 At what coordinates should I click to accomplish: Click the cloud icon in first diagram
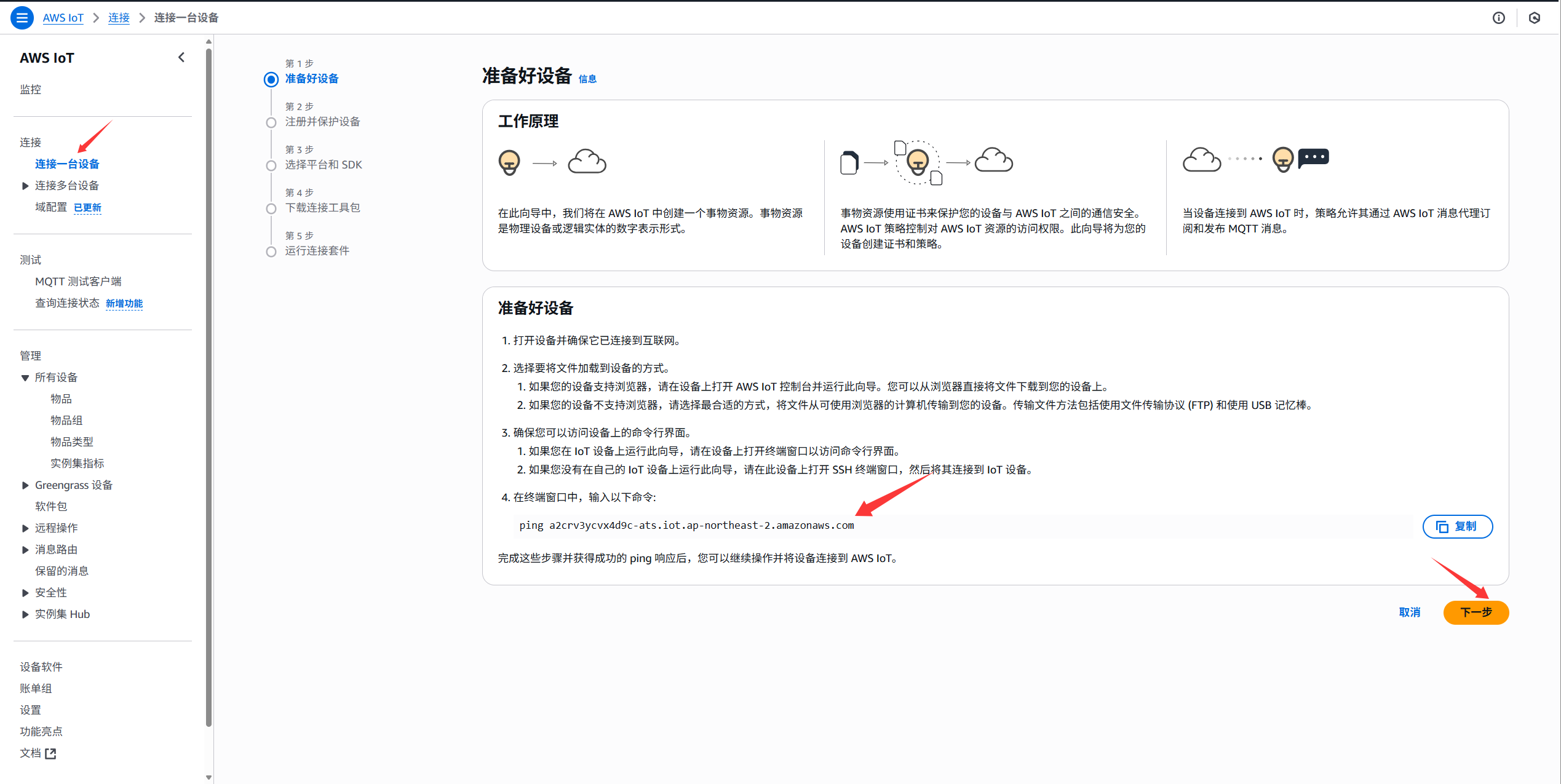[587, 162]
